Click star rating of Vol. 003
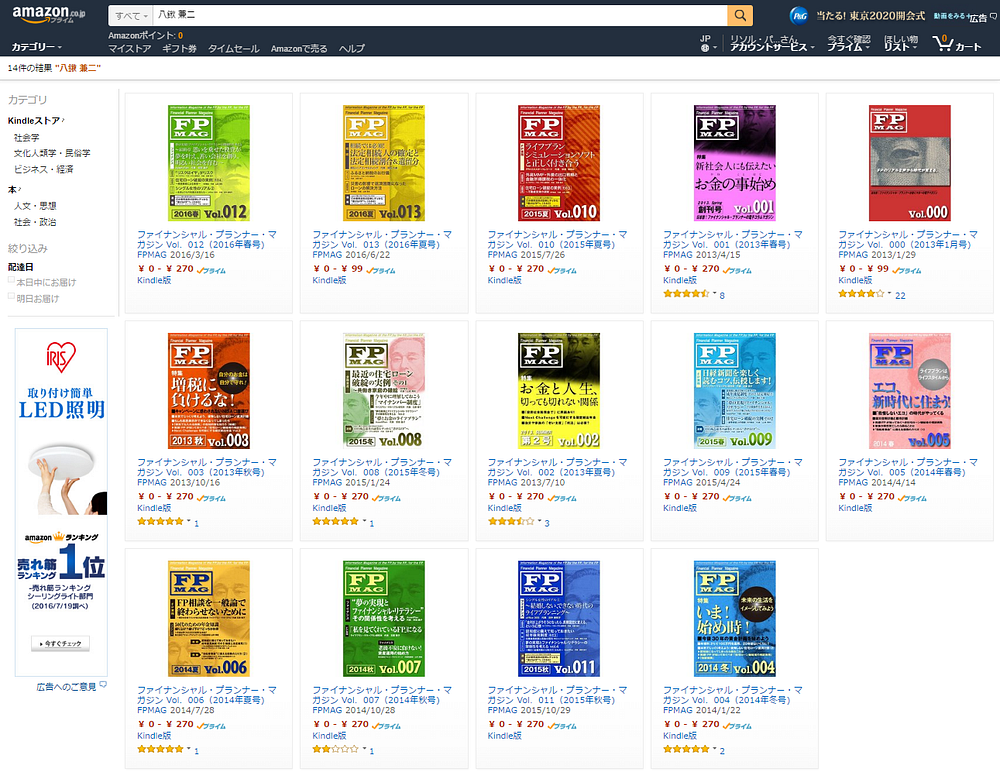 160,521
